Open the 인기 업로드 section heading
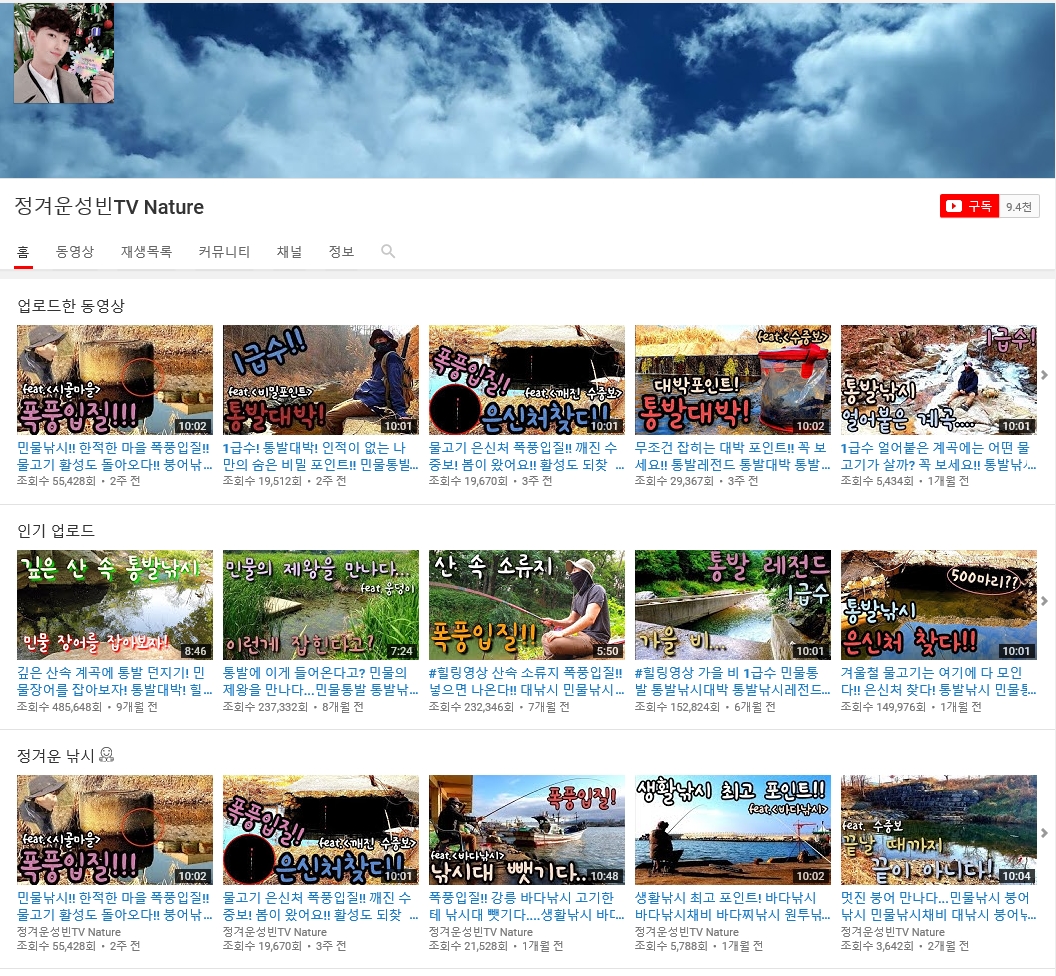The height and width of the screenshot is (976, 1056). click(56, 530)
